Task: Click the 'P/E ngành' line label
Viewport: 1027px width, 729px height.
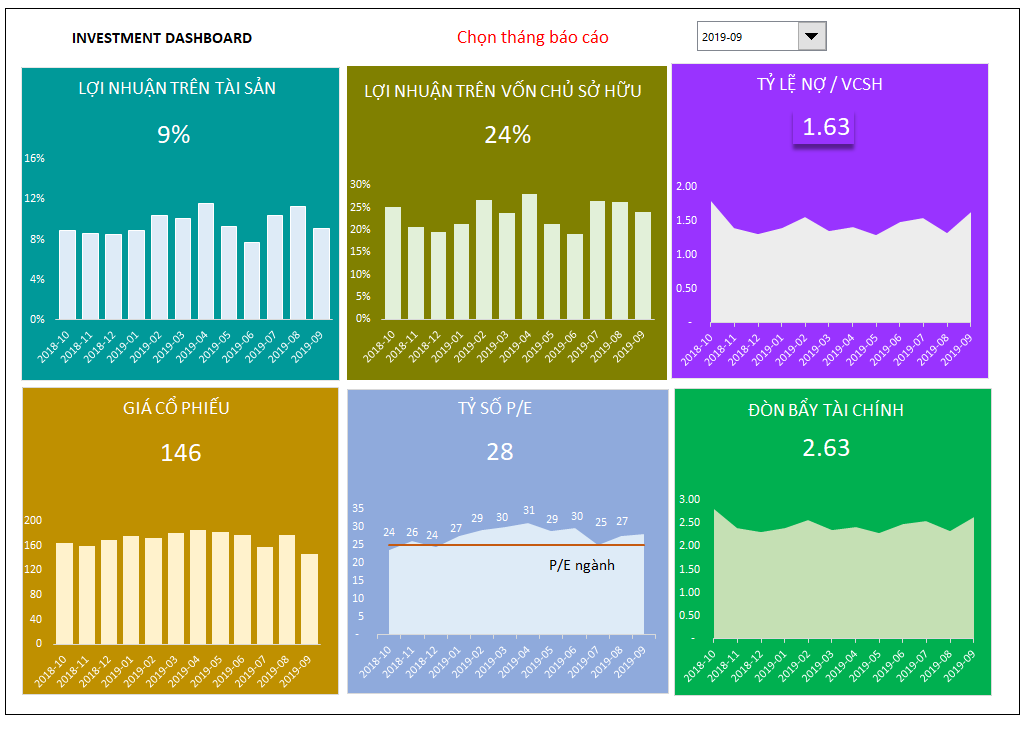Action: pos(582,565)
